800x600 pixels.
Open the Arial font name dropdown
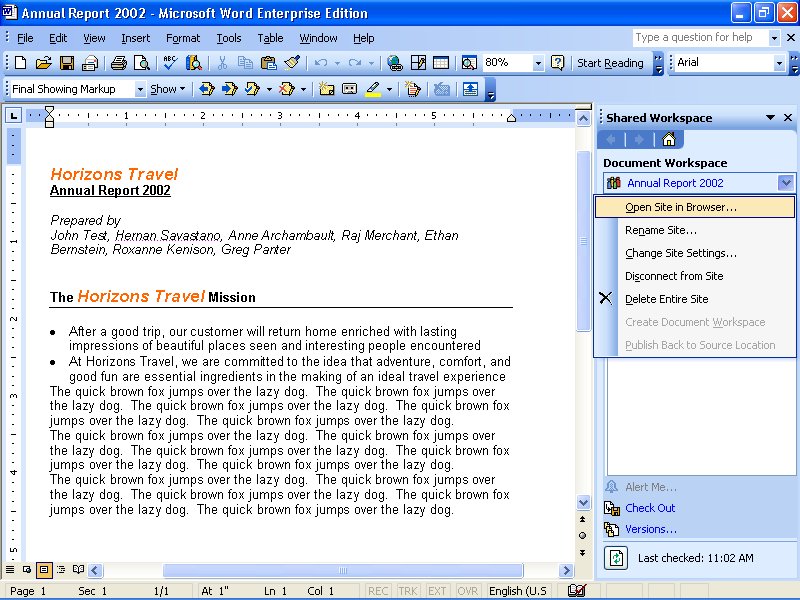tap(779, 63)
